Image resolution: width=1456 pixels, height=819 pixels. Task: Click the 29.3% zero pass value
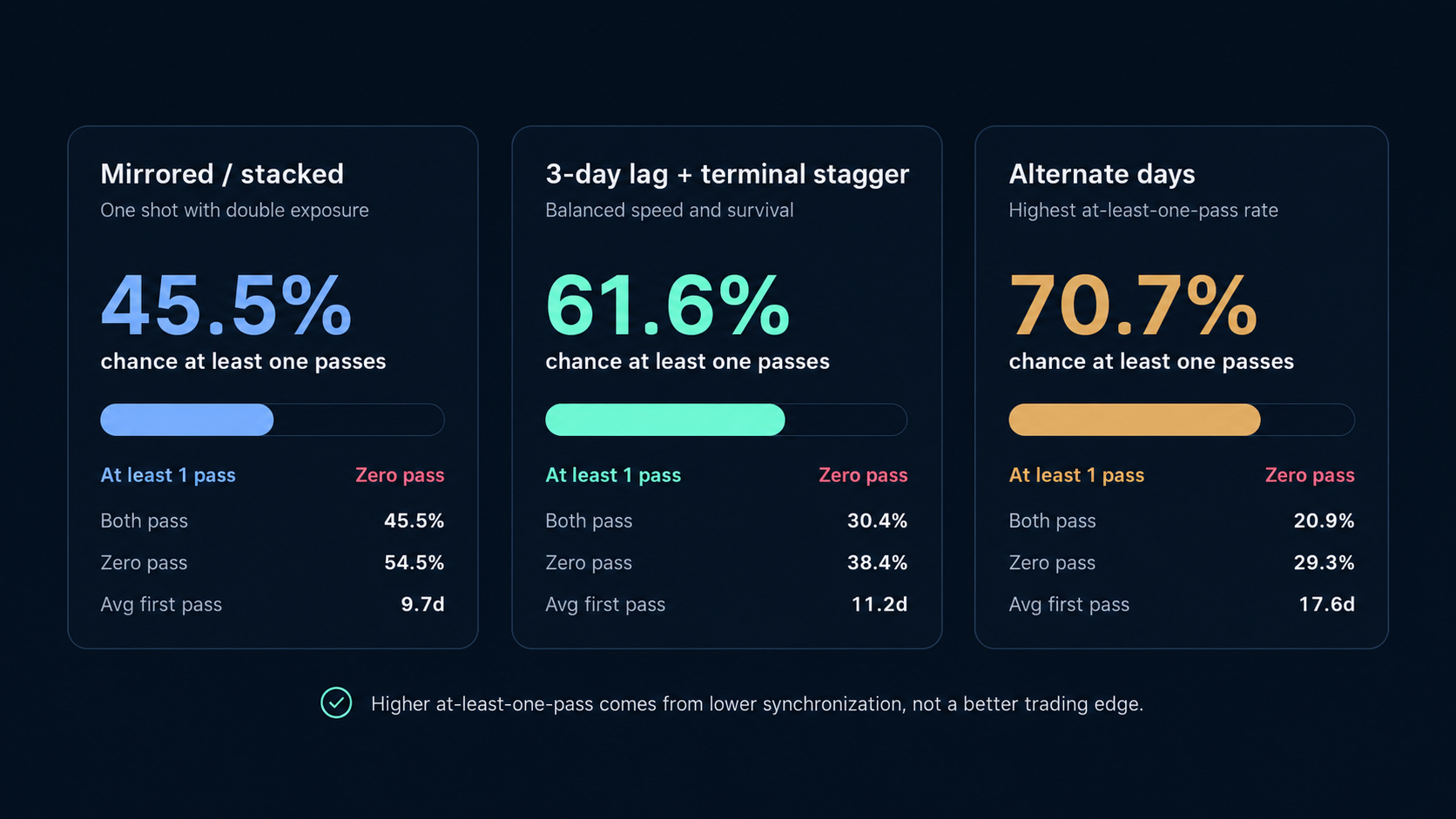coord(1324,562)
